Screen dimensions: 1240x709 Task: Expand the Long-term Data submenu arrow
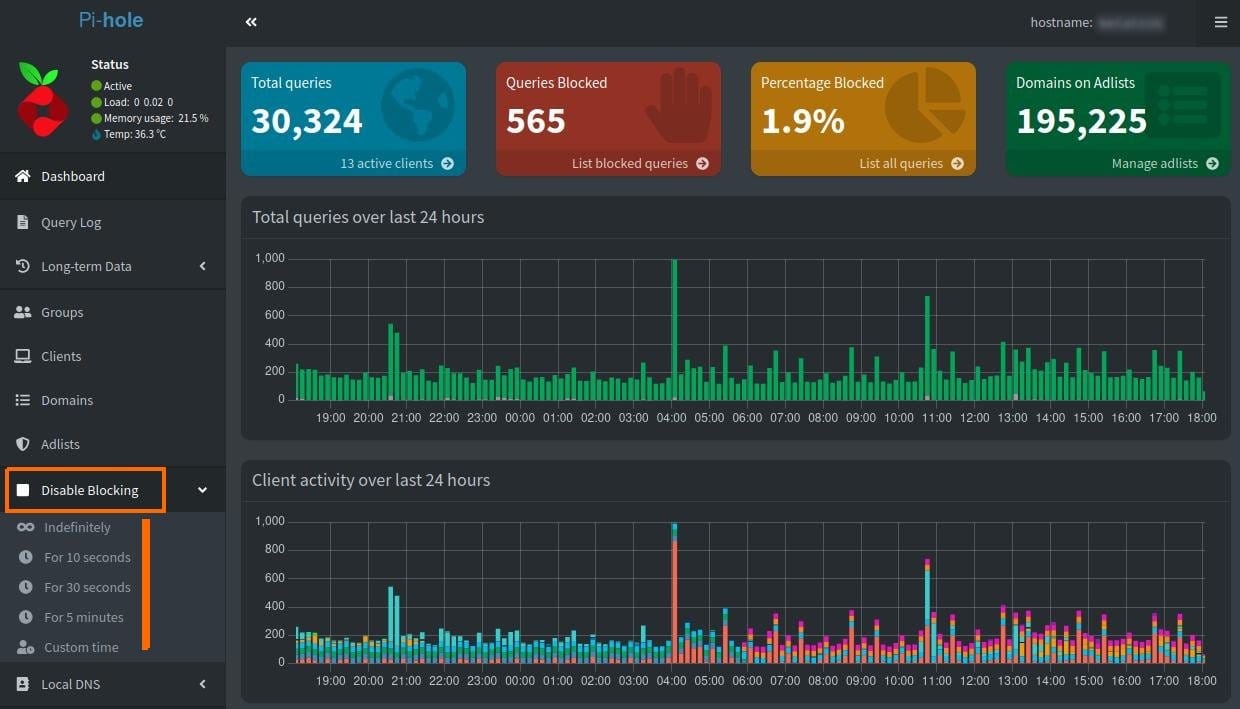203,266
